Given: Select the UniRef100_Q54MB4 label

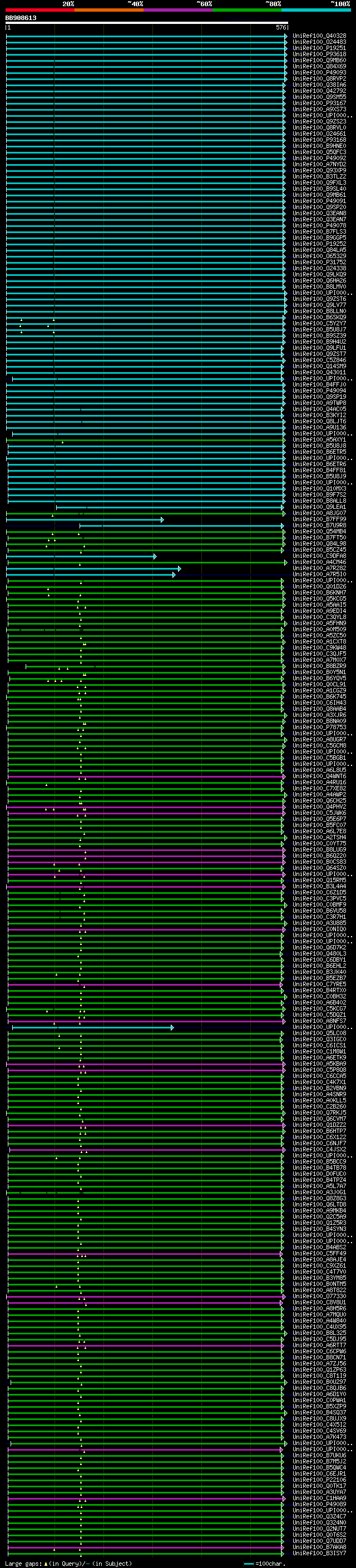Looking at the screenshot, I should tap(319, 531).
